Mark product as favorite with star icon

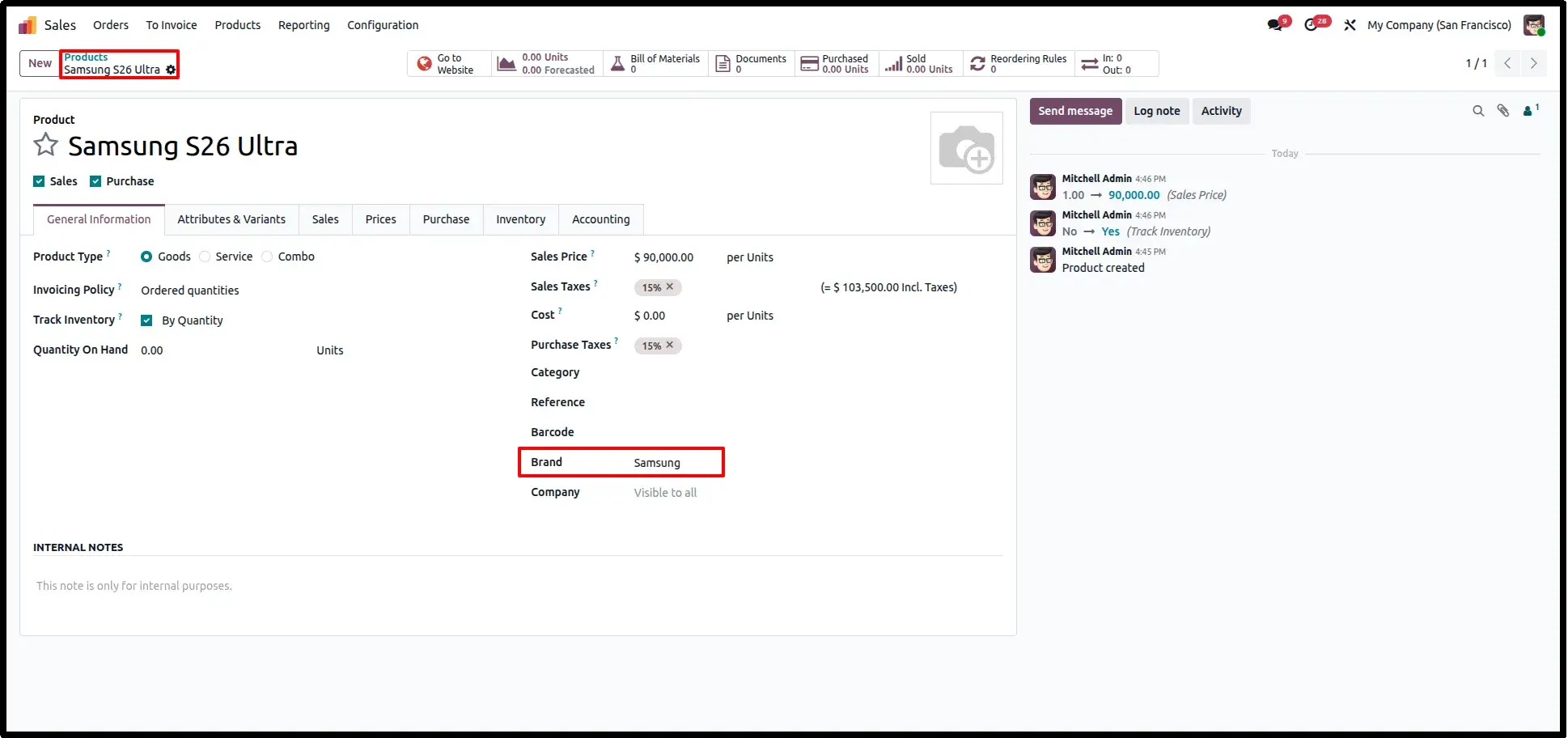[x=46, y=146]
